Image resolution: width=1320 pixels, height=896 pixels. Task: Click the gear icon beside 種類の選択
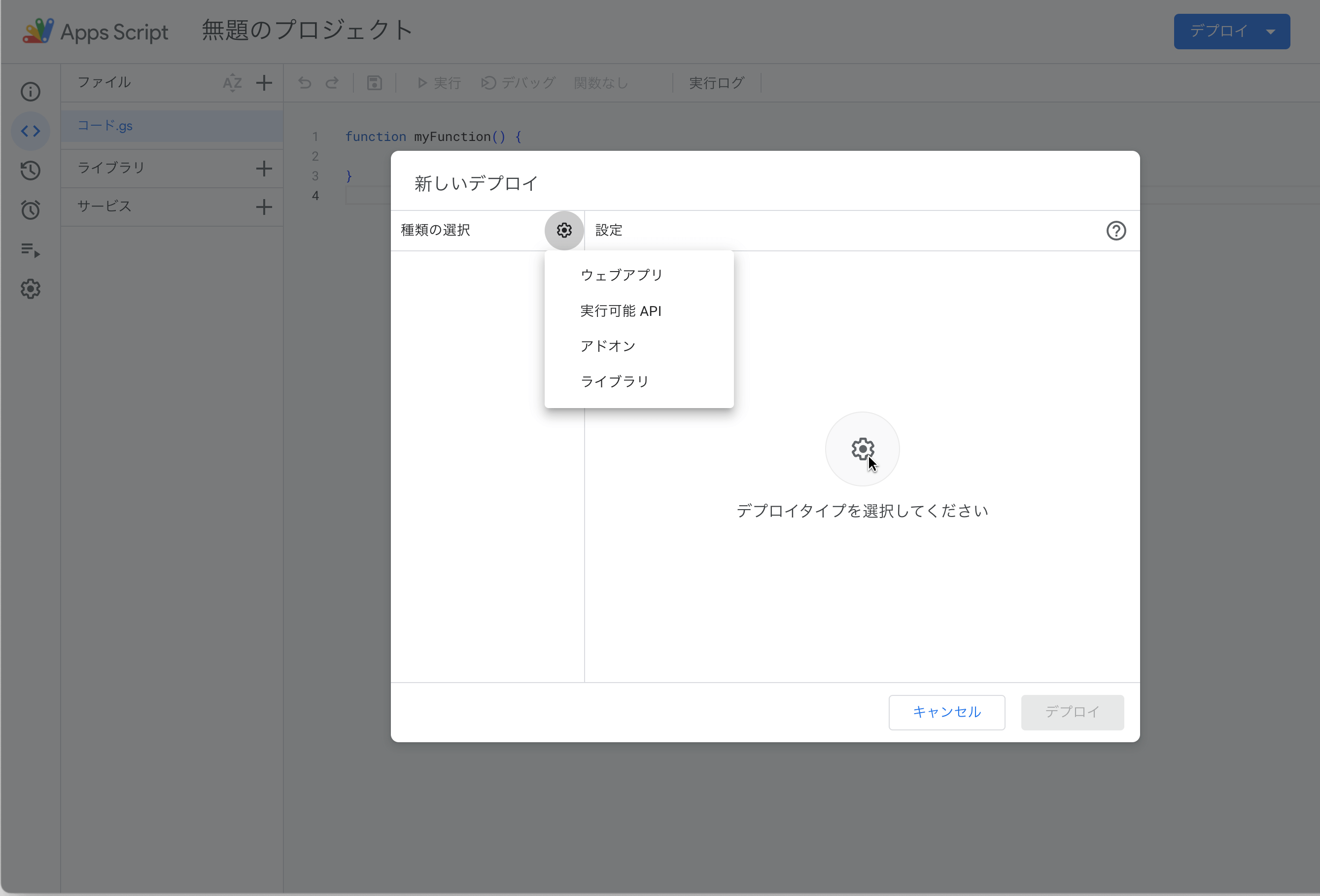coord(563,230)
